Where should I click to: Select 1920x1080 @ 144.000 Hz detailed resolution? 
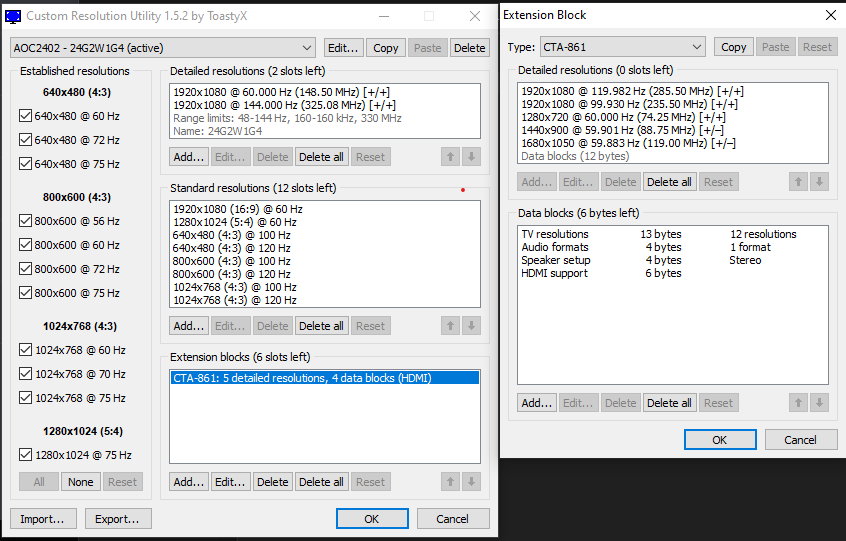coord(284,105)
